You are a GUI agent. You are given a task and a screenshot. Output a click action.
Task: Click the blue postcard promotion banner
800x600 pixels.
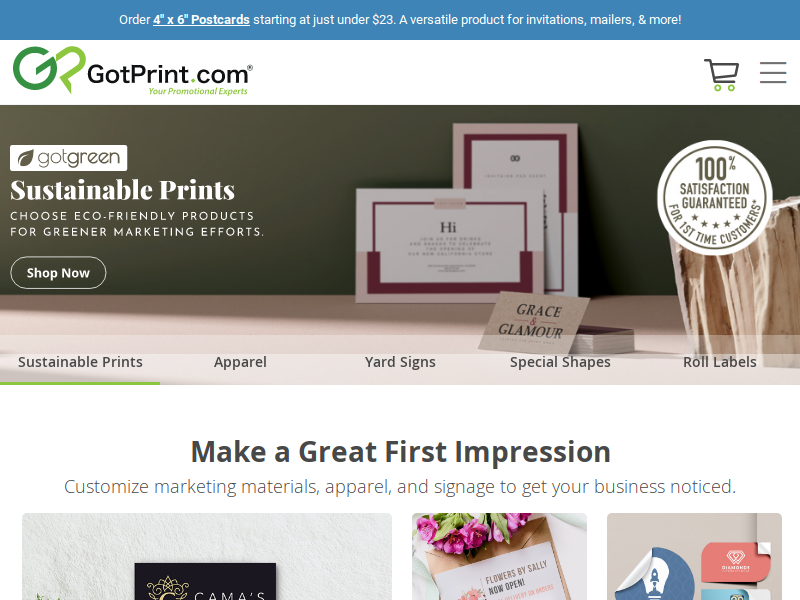coord(400,20)
